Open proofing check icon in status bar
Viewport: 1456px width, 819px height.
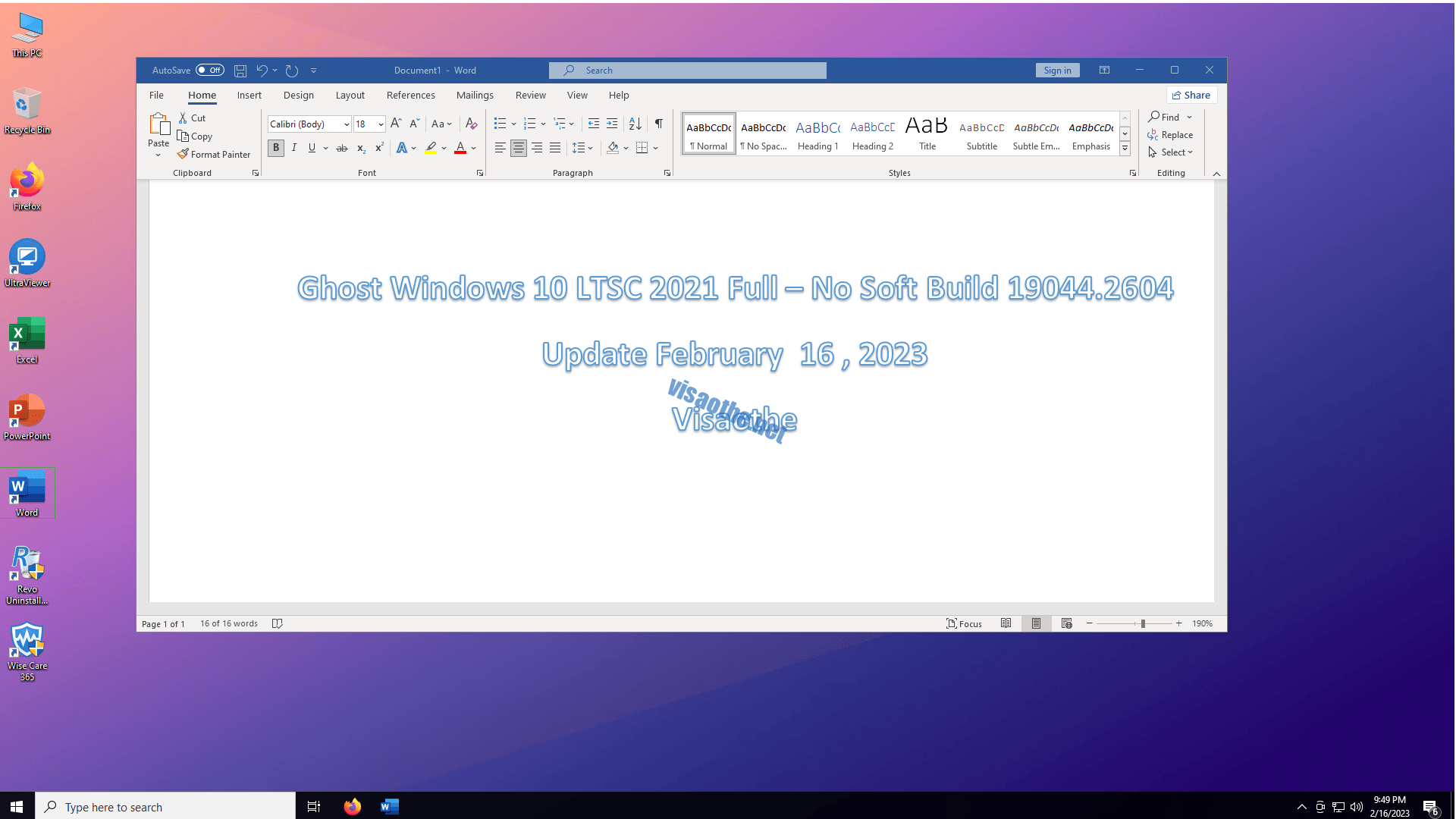click(278, 623)
